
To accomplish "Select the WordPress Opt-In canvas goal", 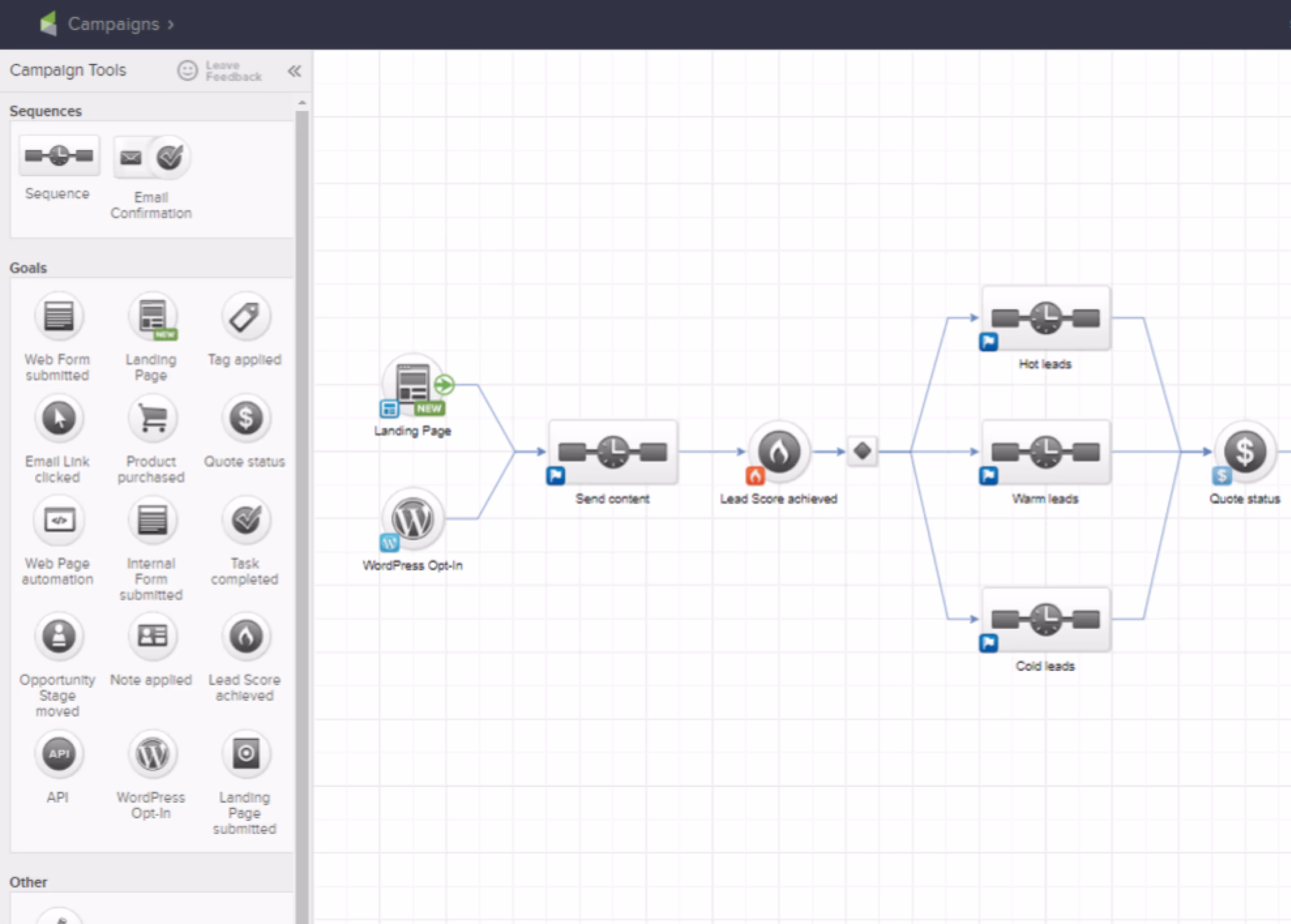I will (x=413, y=519).
